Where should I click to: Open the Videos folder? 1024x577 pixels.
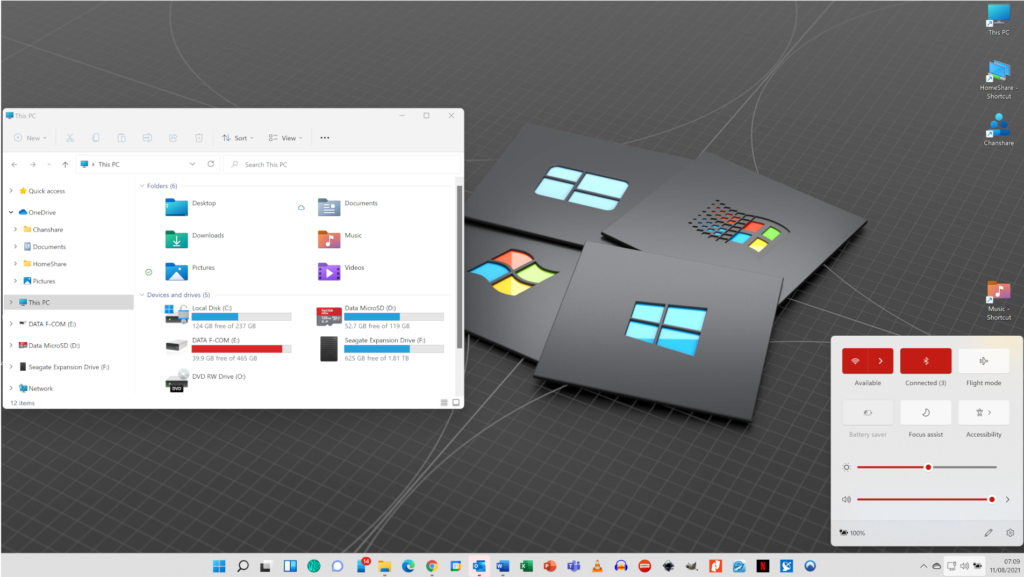click(341, 271)
